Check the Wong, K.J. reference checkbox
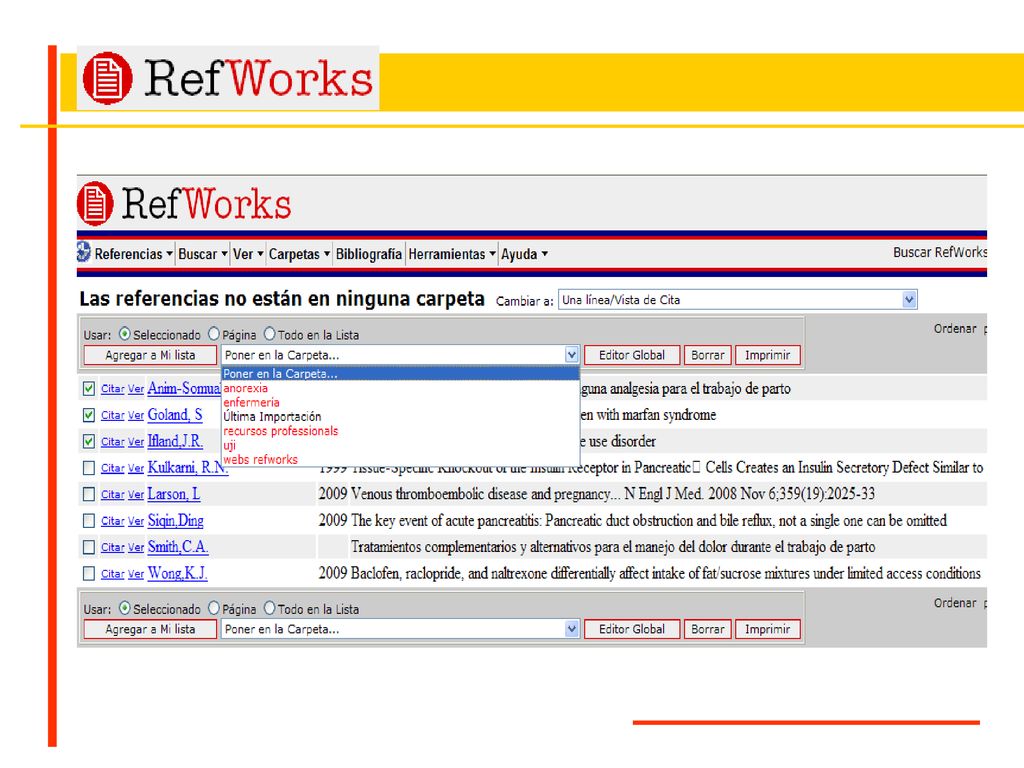 (x=89, y=573)
